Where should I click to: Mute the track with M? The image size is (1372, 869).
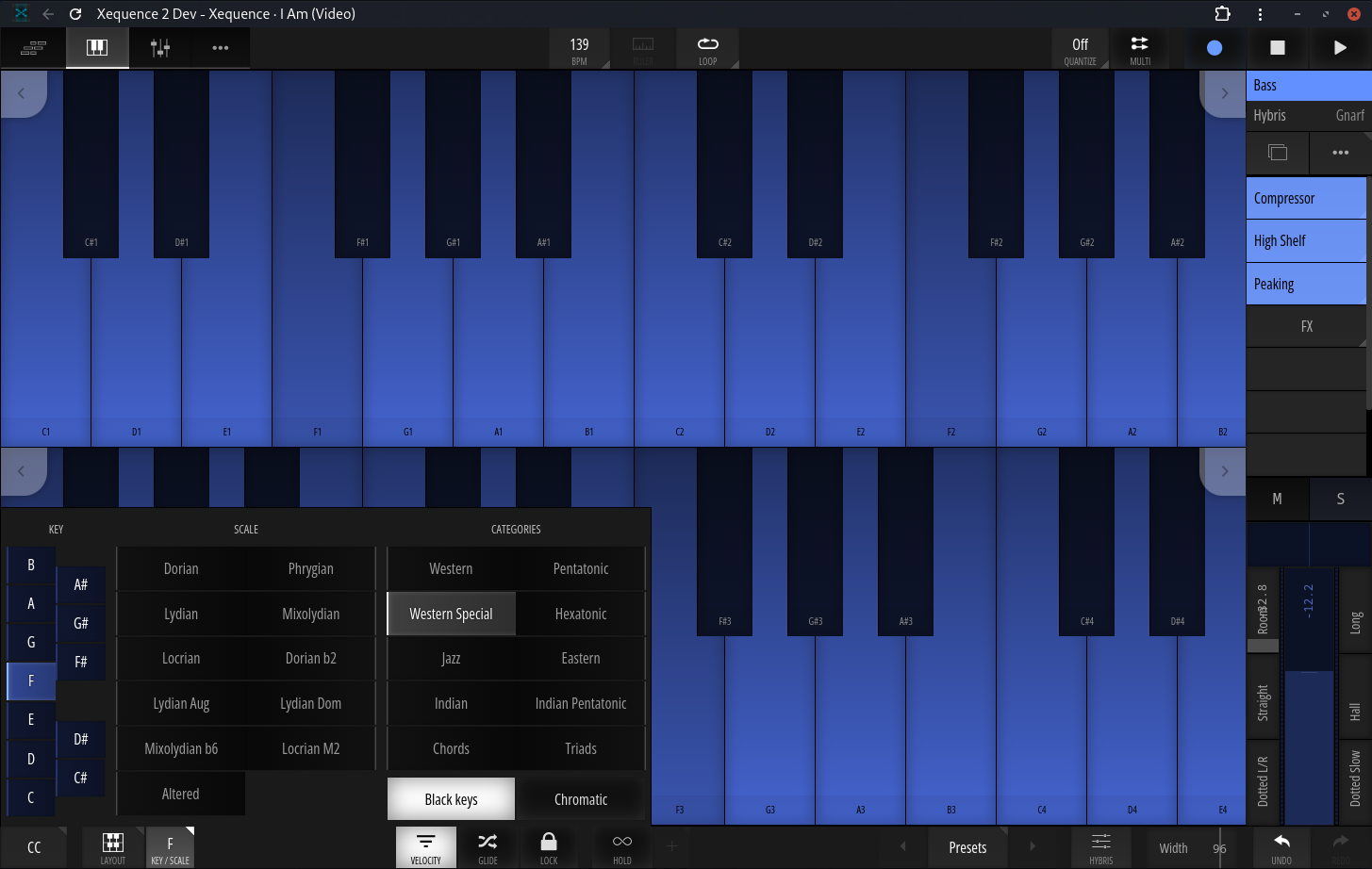pyautogui.click(x=1278, y=499)
